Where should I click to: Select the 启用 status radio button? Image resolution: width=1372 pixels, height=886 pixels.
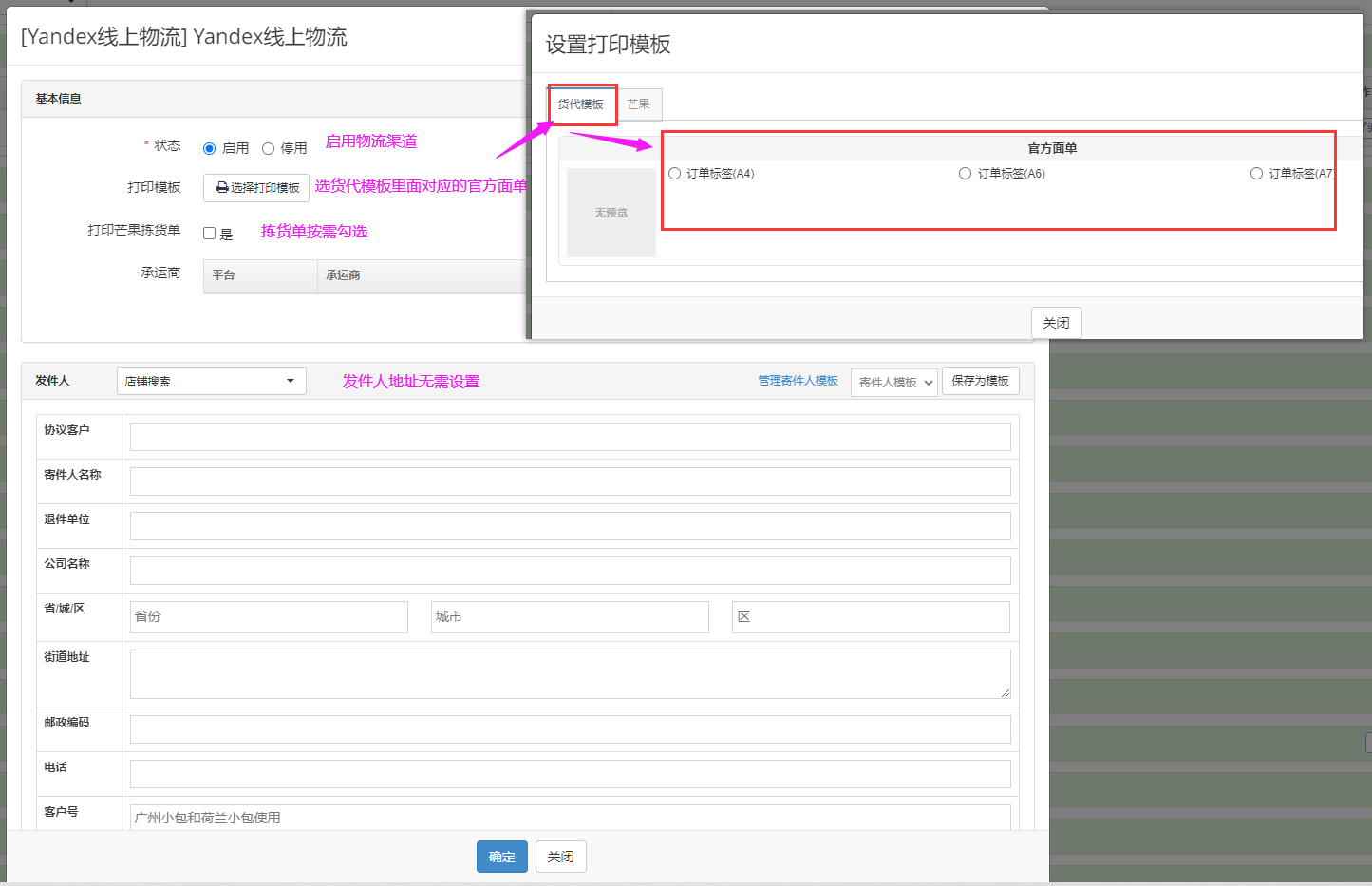pos(210,148)
